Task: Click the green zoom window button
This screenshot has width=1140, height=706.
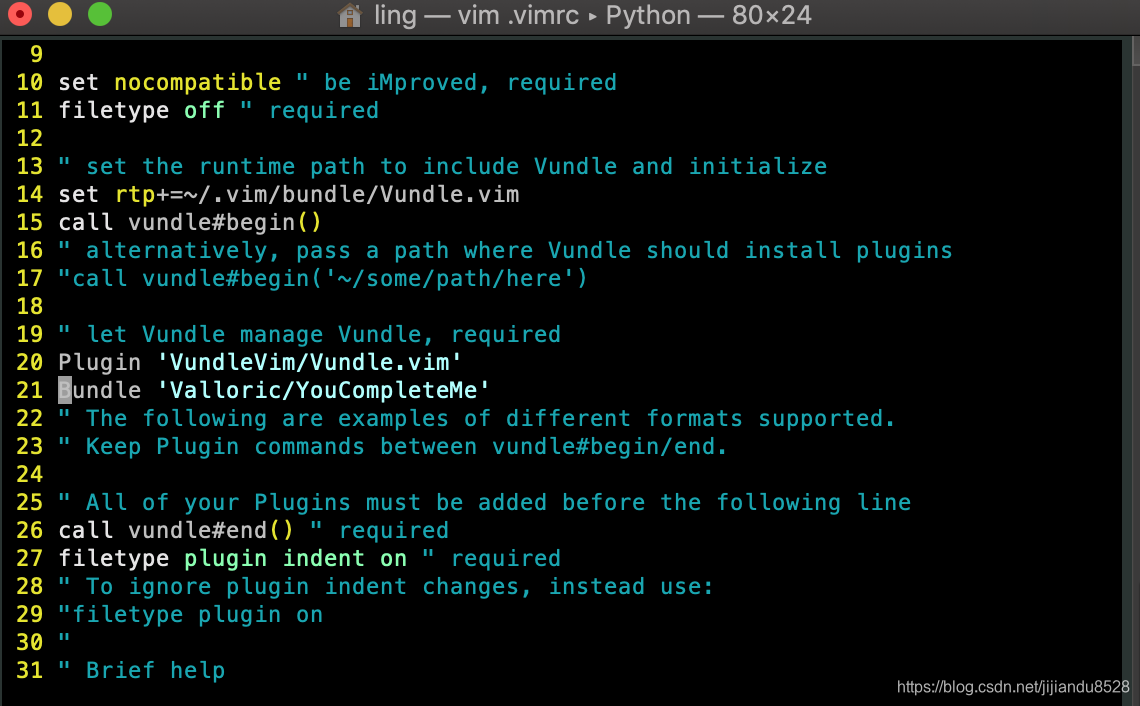Action: (100, 14)
